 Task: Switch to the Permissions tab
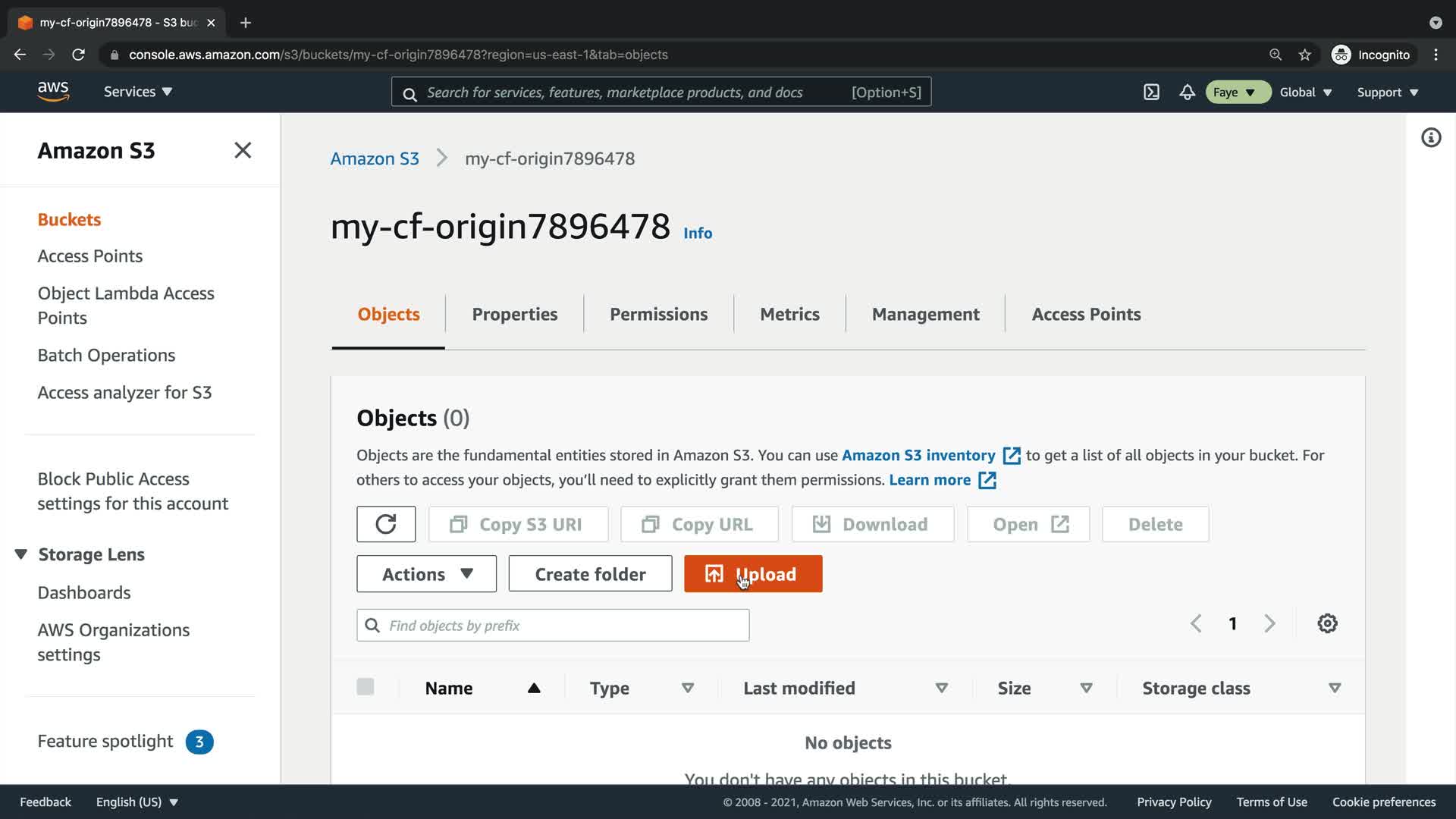[x=658, y=314]
